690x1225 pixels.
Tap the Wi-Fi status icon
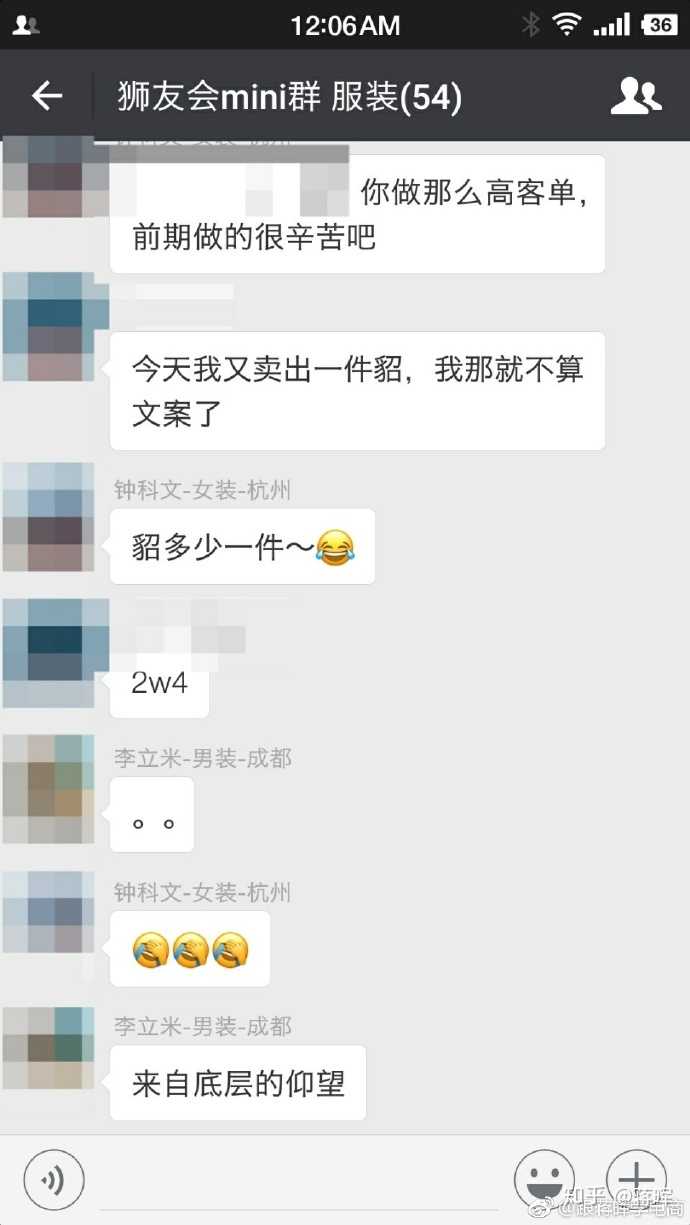567,25
